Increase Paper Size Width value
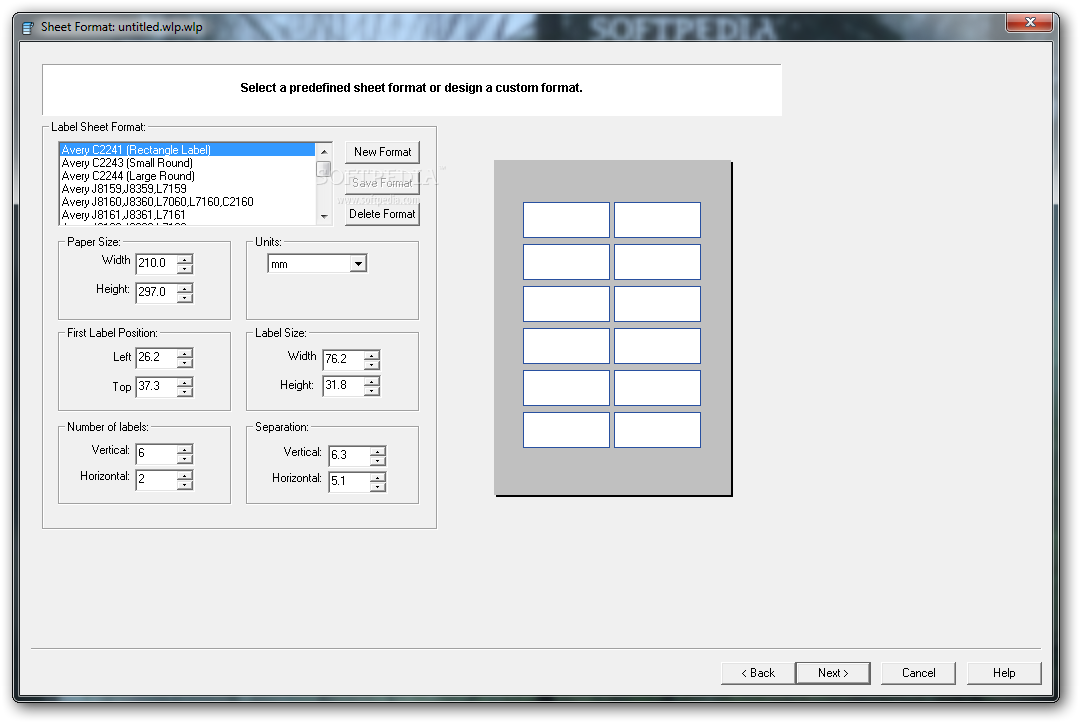The width and height of the screenshot is (1080, 723). point(185,259)
